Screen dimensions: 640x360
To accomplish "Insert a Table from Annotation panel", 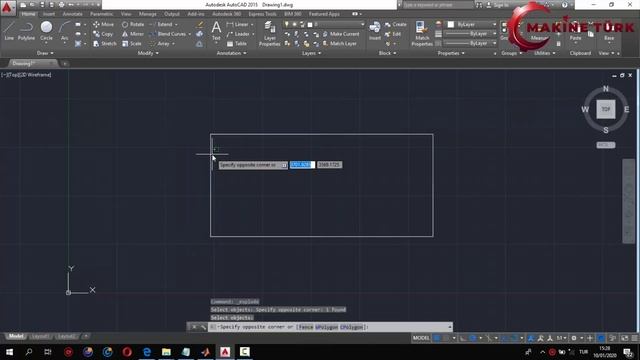I will [237, 43].
